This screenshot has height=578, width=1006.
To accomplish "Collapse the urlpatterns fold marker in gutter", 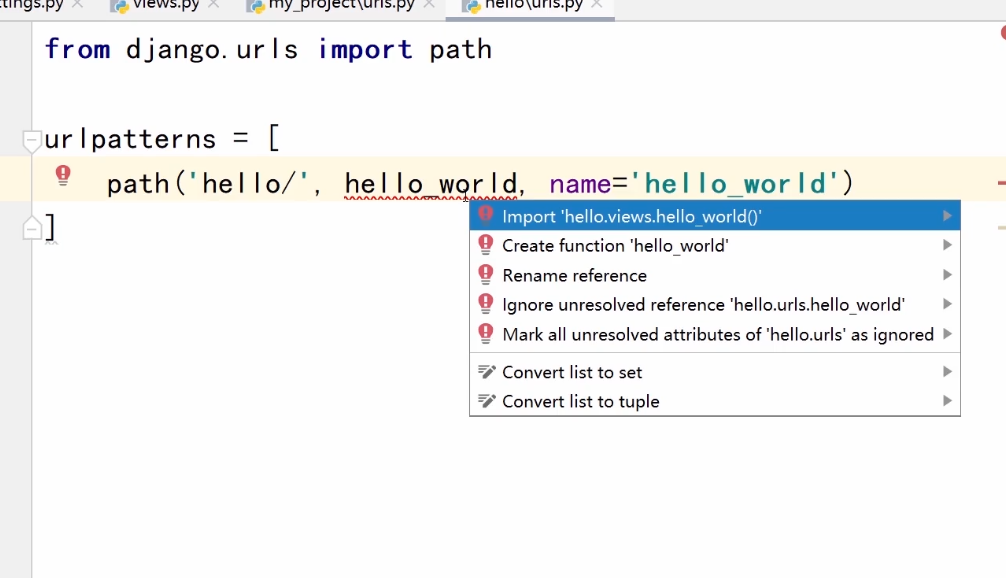I will (31, 140).
